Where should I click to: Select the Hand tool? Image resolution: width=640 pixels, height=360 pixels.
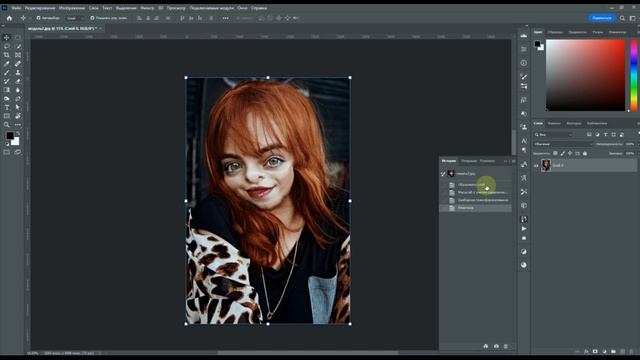18,116
